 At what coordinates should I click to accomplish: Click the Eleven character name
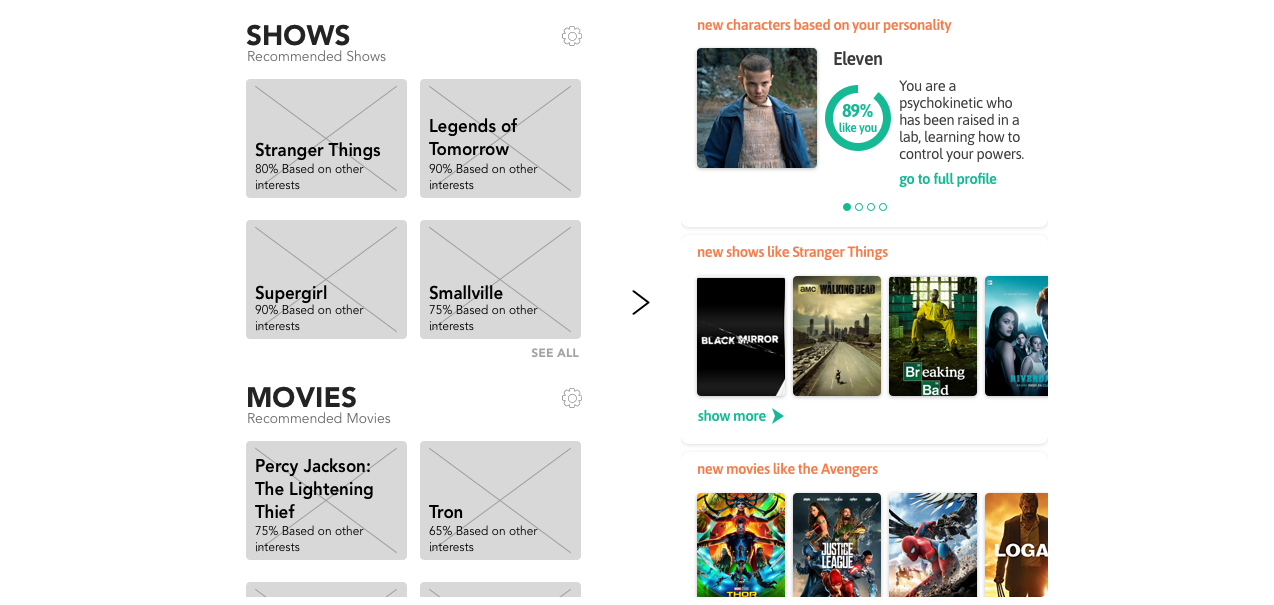[x=858, y=59]
